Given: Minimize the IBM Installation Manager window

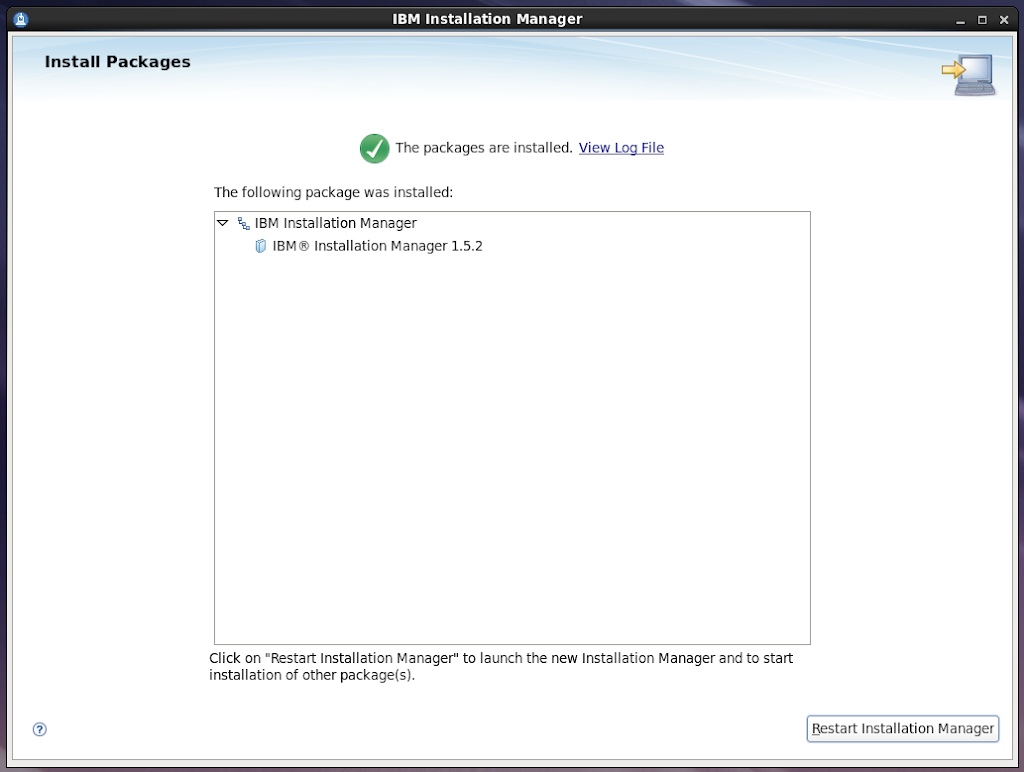Looking at the screenshot, I should click(x=961, y=19).
